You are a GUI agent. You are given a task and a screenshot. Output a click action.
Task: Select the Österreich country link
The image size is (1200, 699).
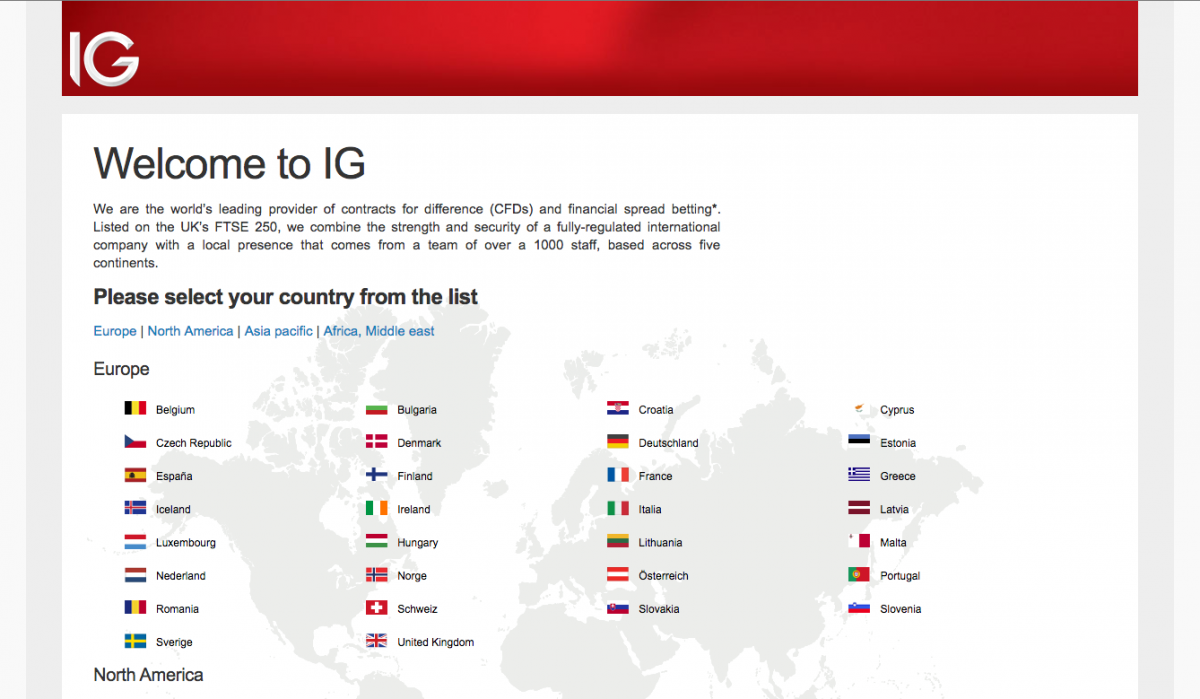coord(664,576)
